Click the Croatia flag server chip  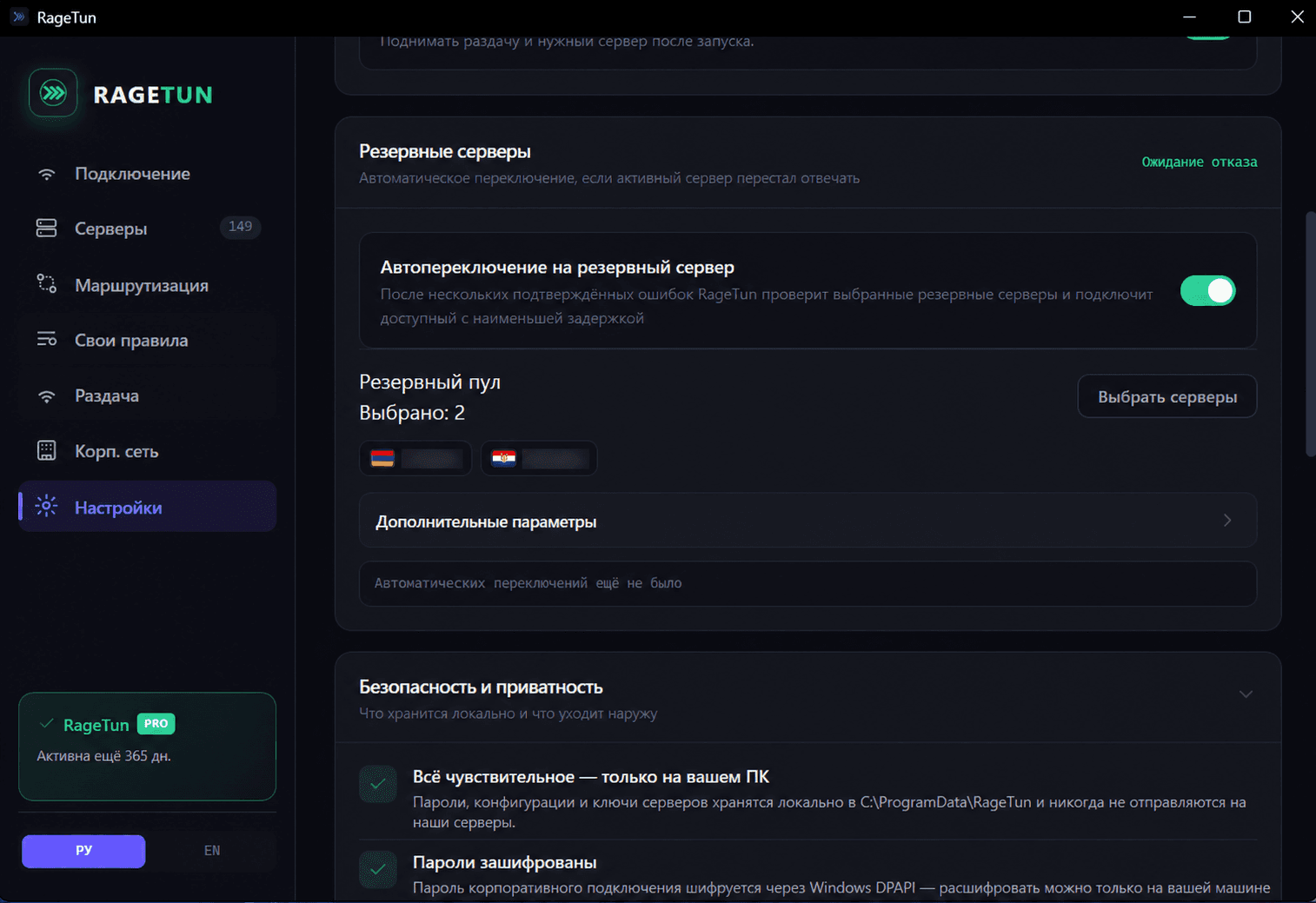pos(539,458)
